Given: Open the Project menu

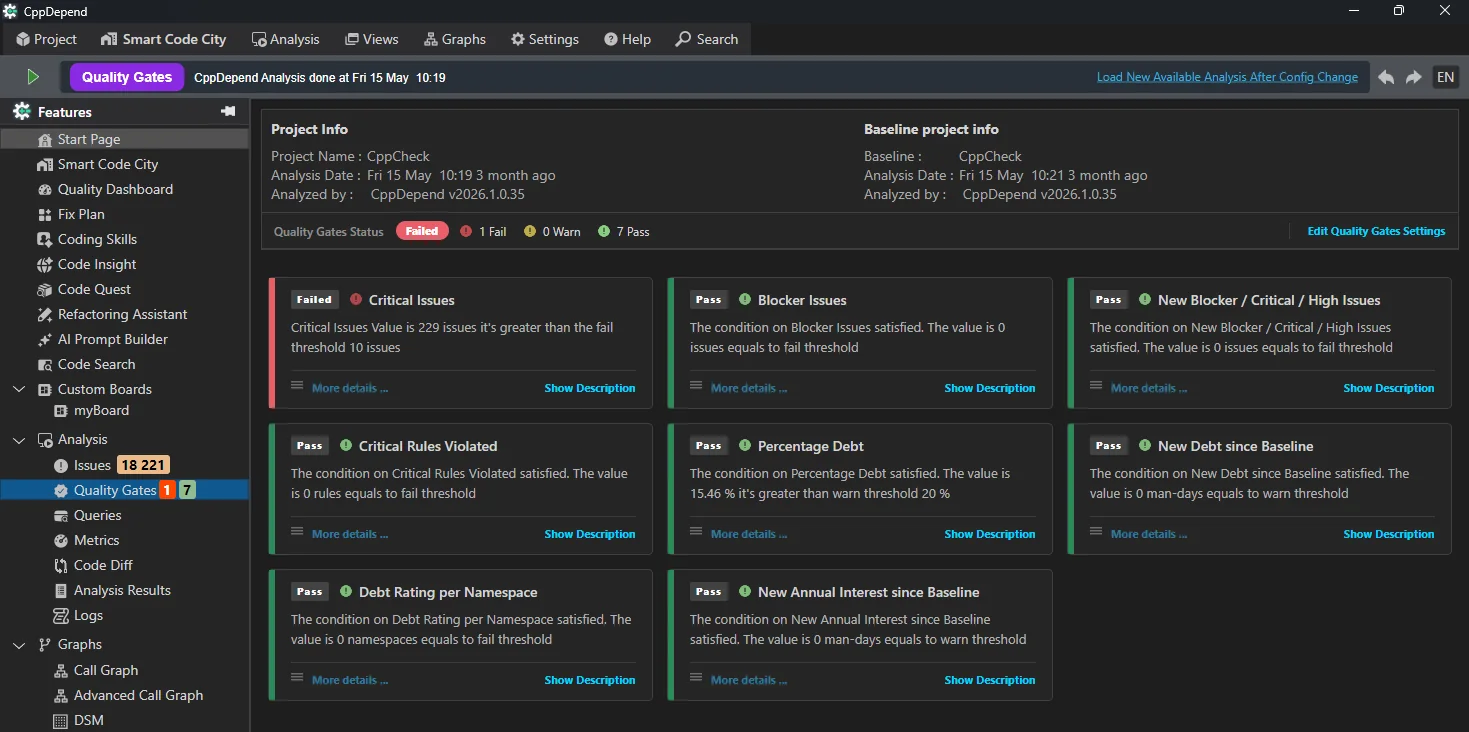Looking at the screenshot, I should tap(46, 39).
